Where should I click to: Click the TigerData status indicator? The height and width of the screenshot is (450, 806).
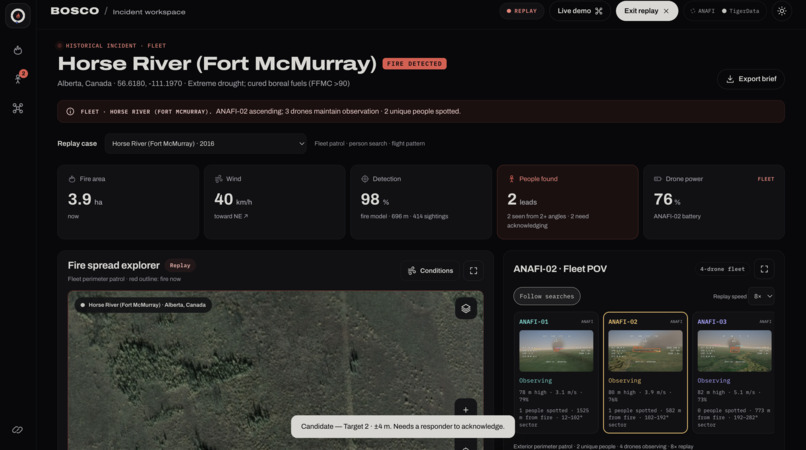(741, 11)
